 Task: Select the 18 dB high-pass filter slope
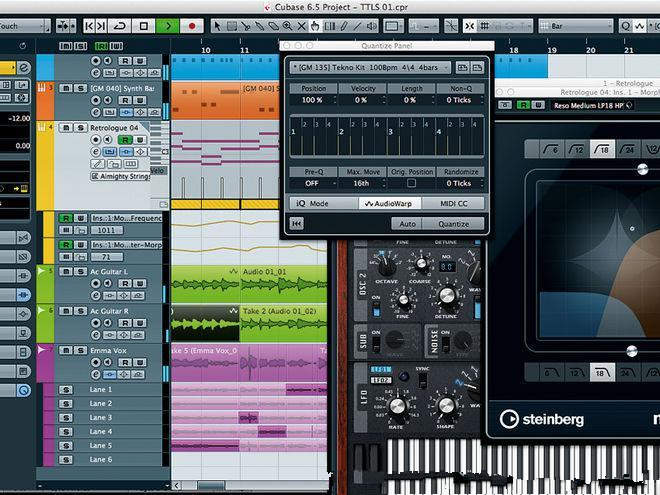pyautogui.click(x=602, y=149)
